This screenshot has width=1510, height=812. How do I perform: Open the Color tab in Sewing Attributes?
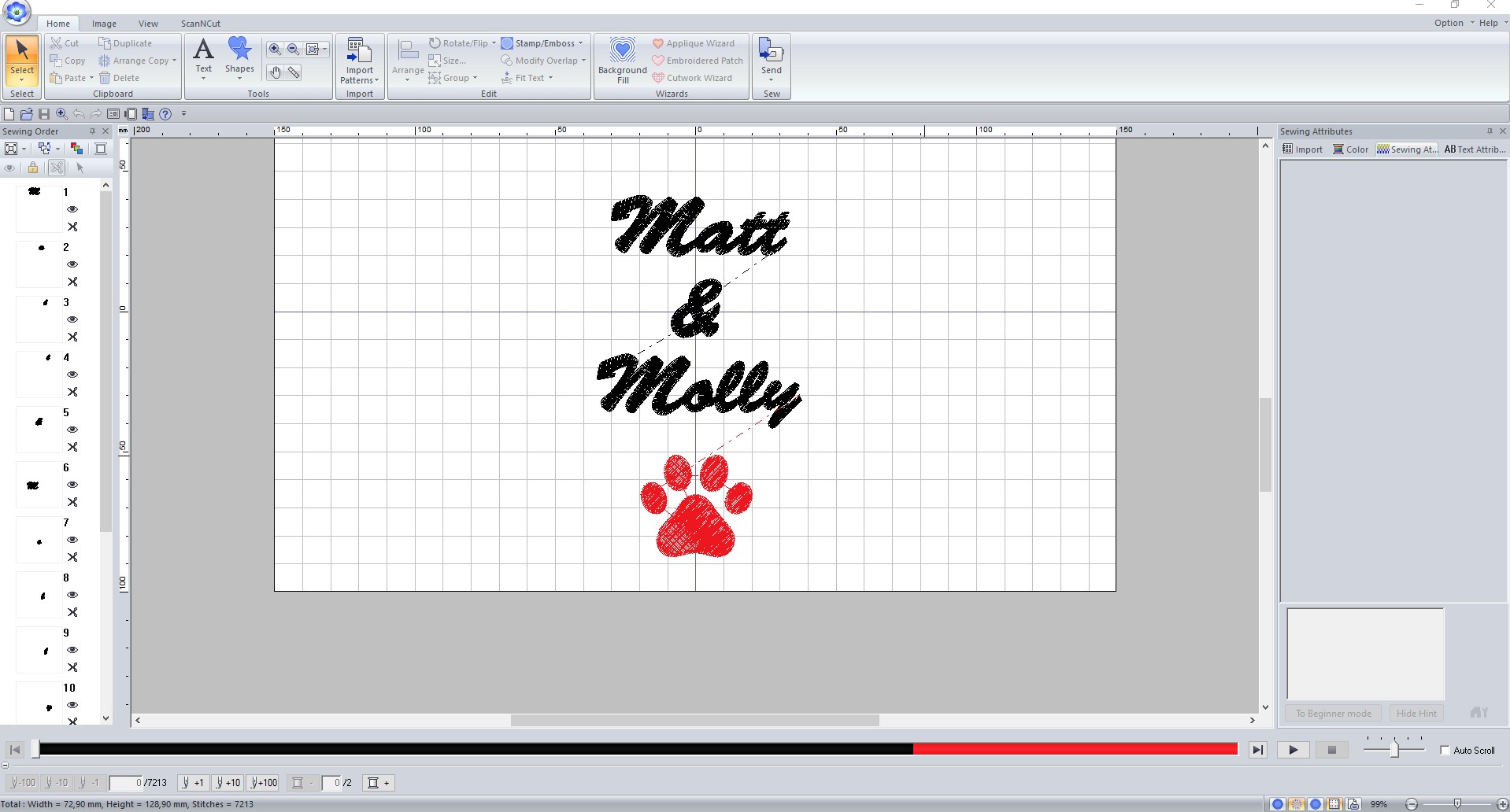1351,149
